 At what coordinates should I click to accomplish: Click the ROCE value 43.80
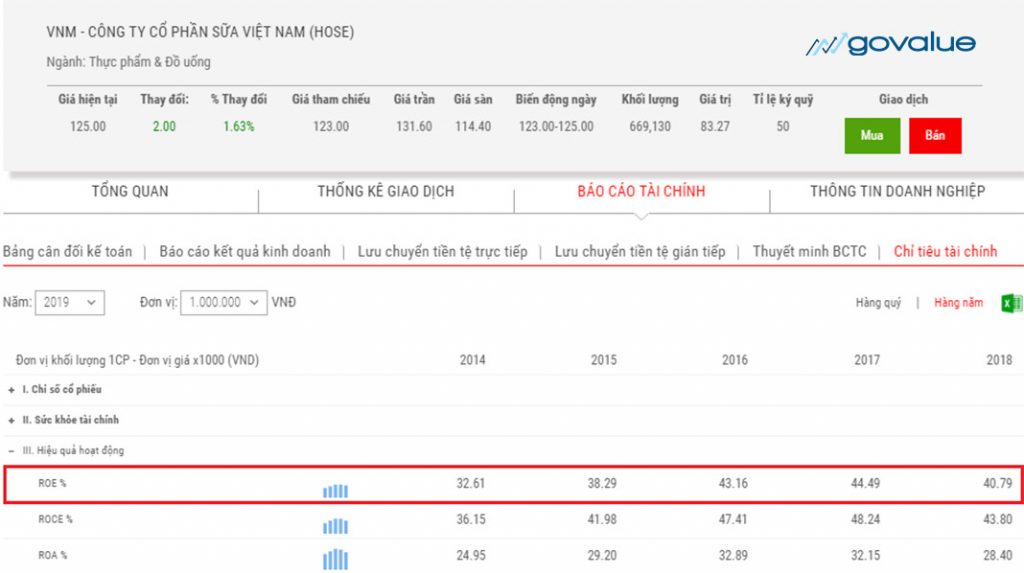(x=998, y=519)
